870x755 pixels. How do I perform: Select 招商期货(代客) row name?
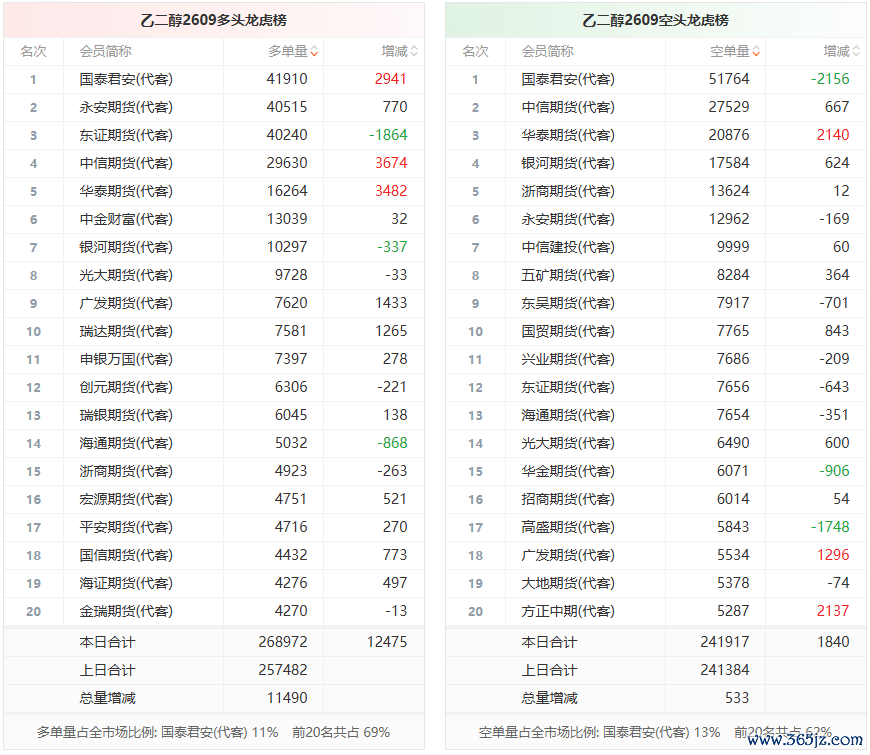point(568,499)
